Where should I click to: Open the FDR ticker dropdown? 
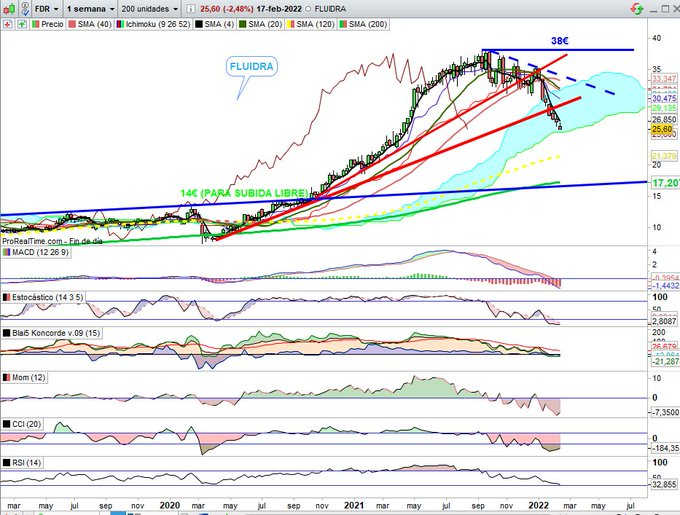pyautogui.click(x=46, y=9)
